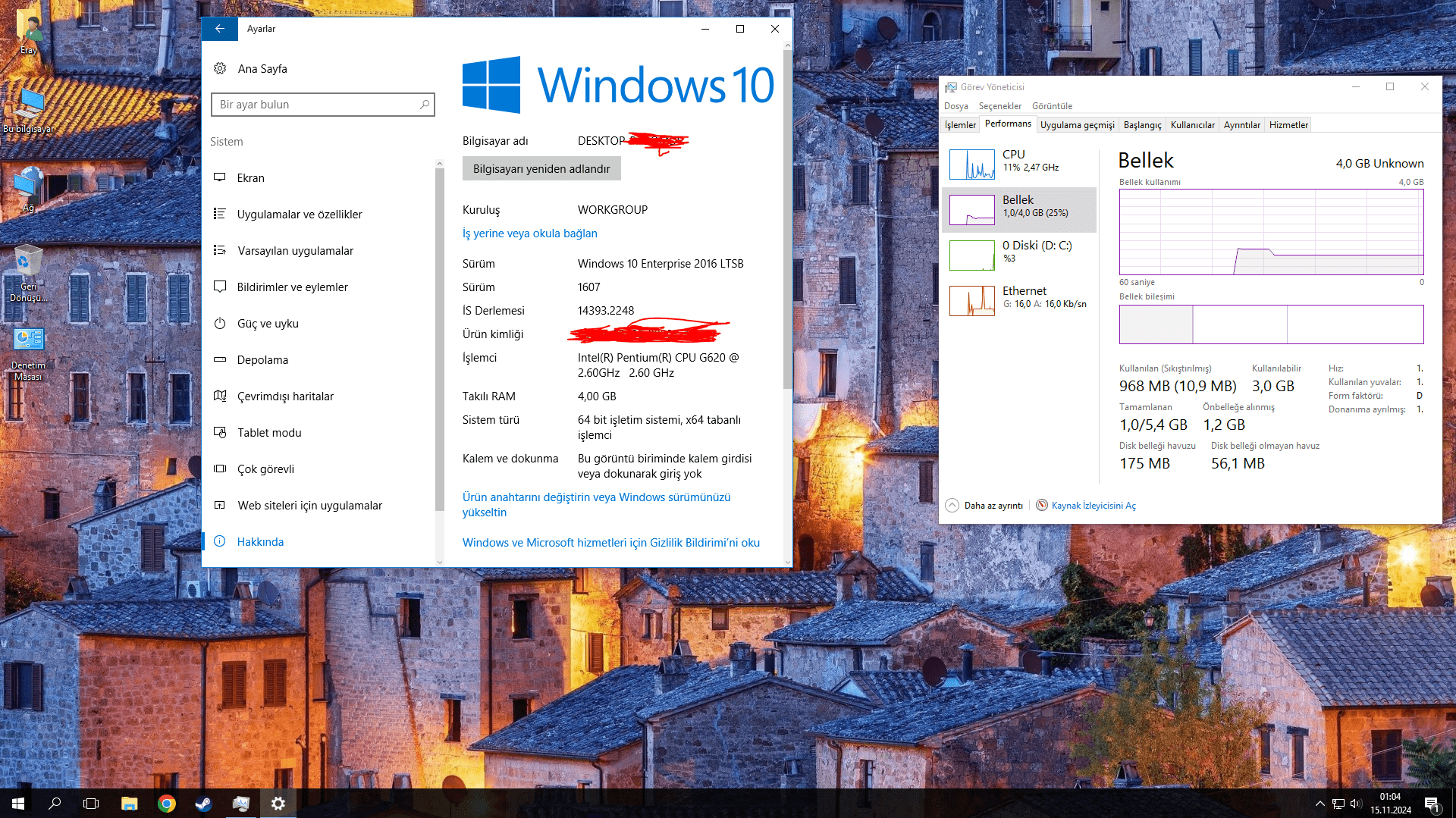Show hidden tray icons chevron

tap(1320, 804)
